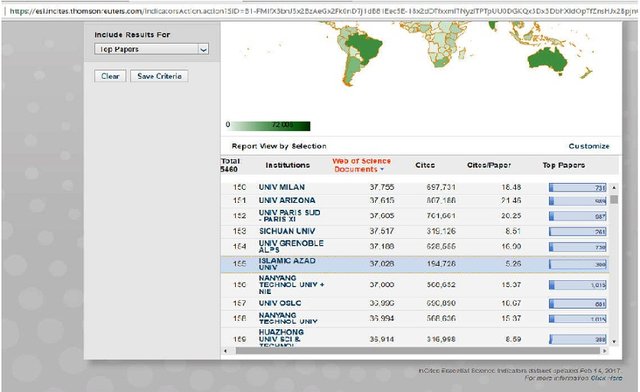The height and width of the screenshot is (392, 640).
Task: Click Top Papers bar for SICHUAN UNIV
Action: (x=578, y=232)
